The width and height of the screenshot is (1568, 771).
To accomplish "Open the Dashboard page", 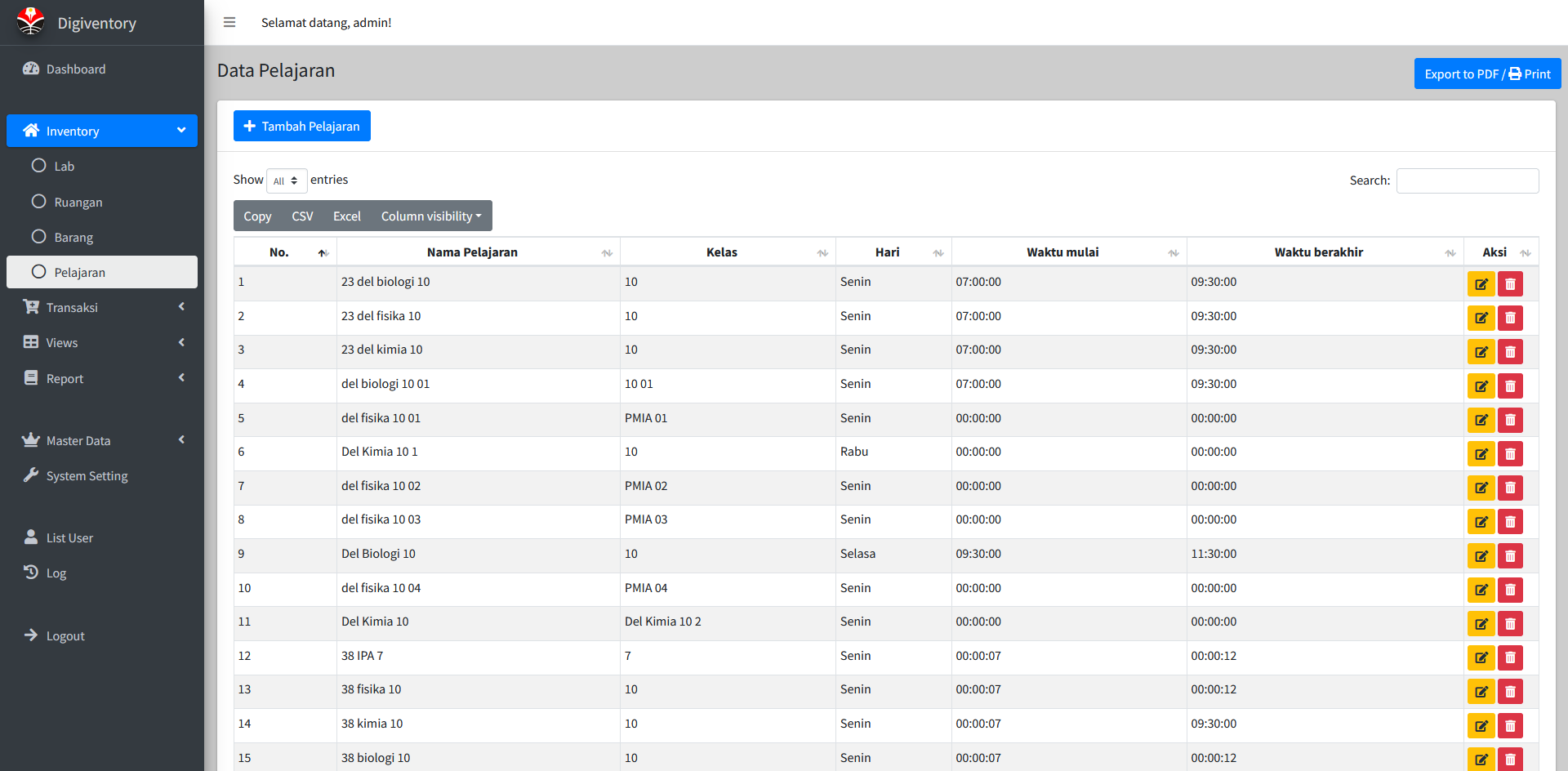I will pyautogui.click(x=76, y=69).
